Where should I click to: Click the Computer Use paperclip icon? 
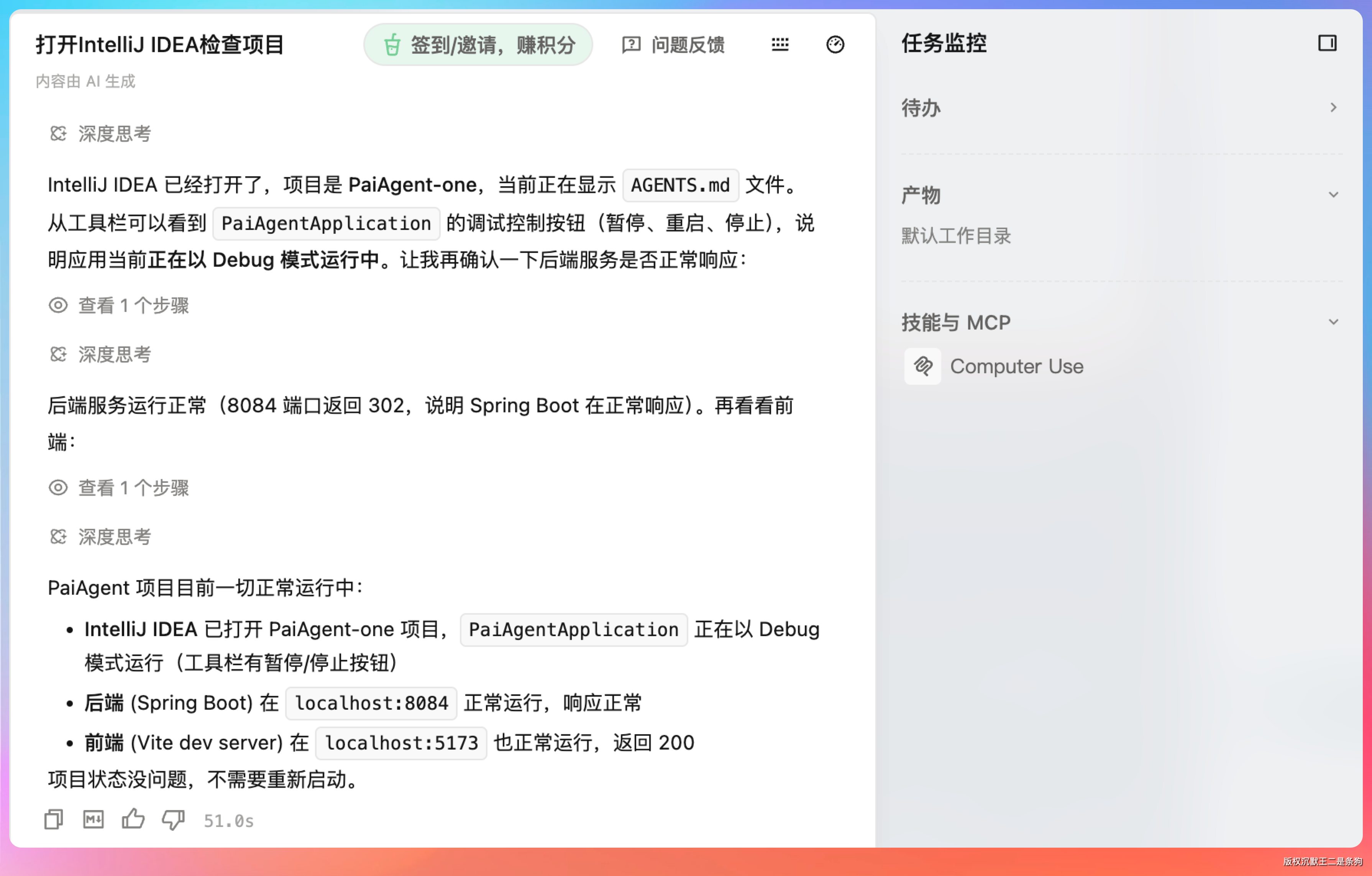[x=922, y=366]
